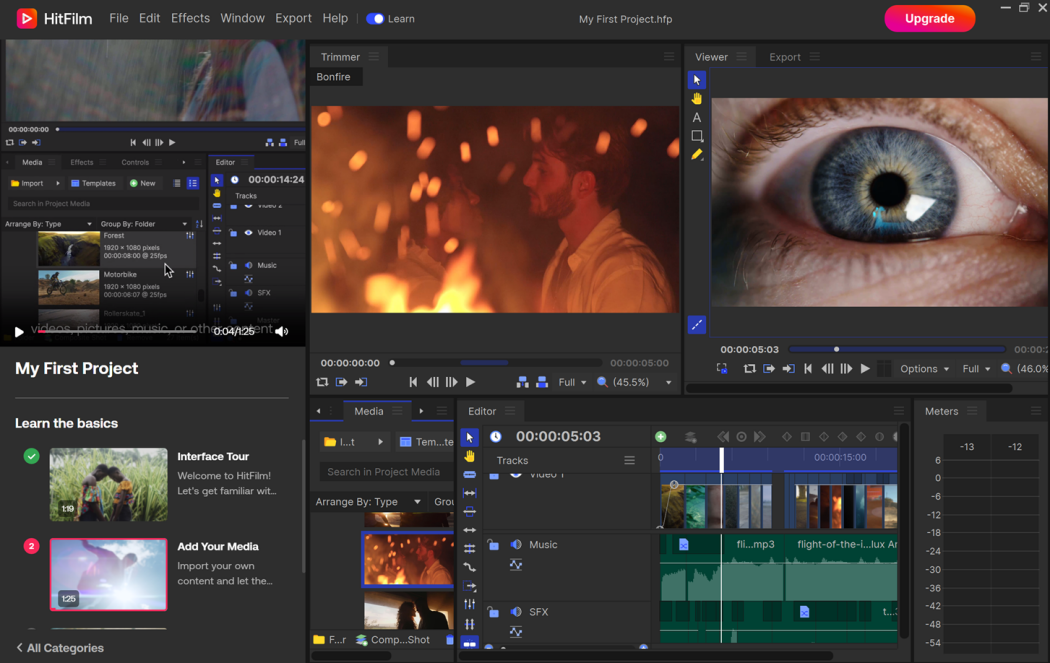Select the Hand tool in the Viewer toolbar
The height and width of the screenshot is (663, 1050).
(x=696, y=98)
